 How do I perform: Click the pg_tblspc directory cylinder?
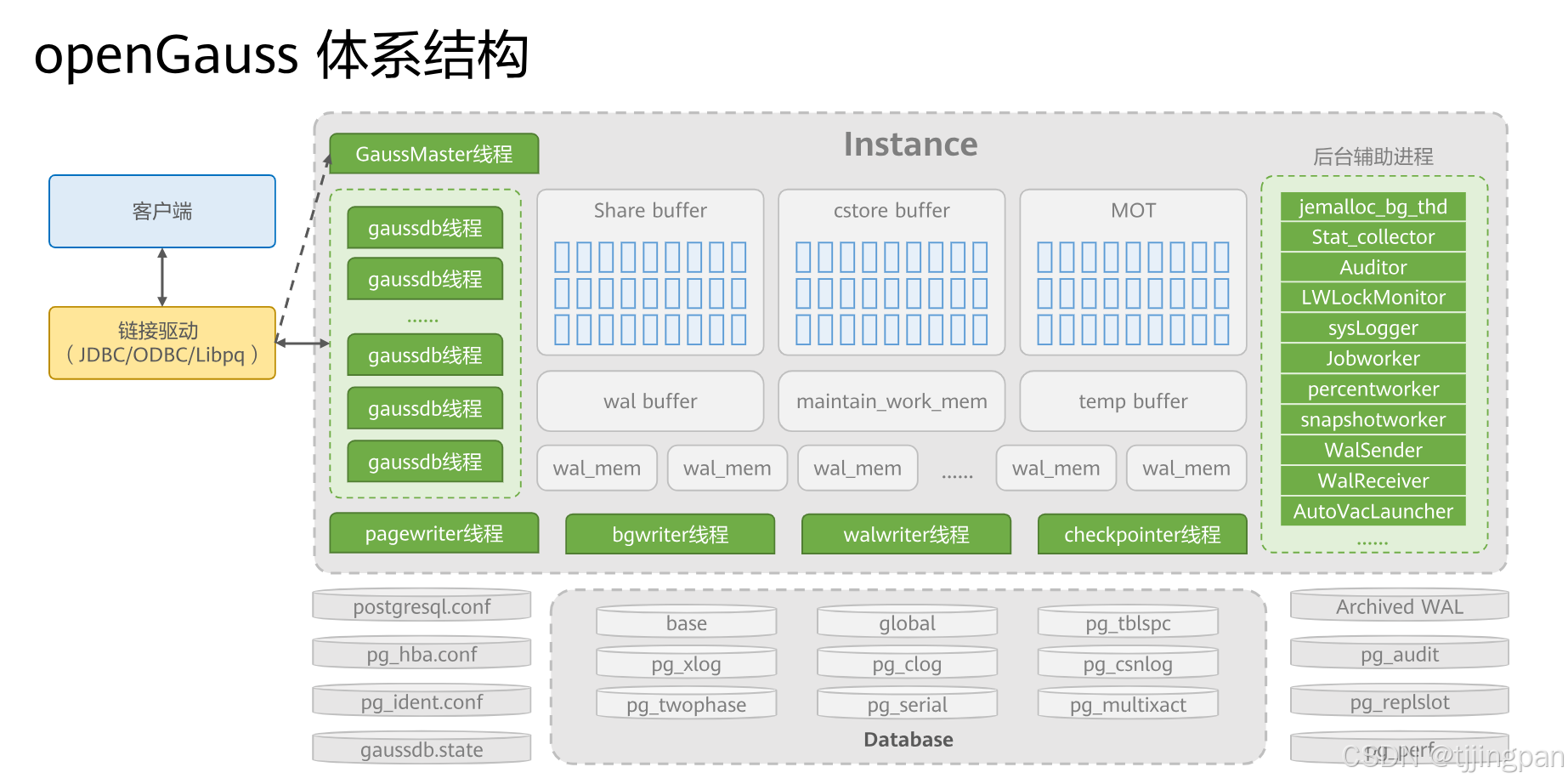coord(1128,622)
